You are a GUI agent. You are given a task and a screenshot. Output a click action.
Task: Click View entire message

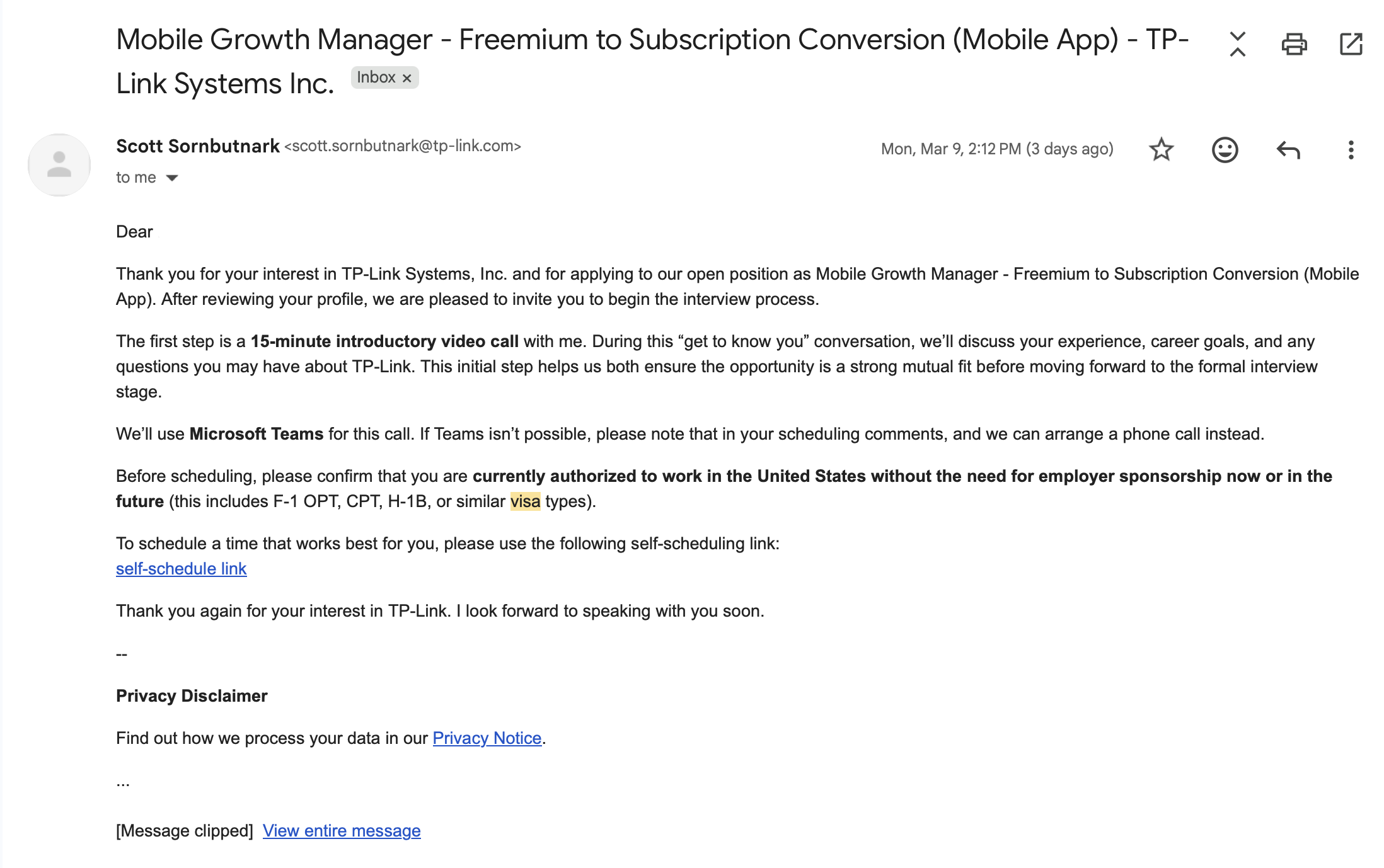click(342, 830)
